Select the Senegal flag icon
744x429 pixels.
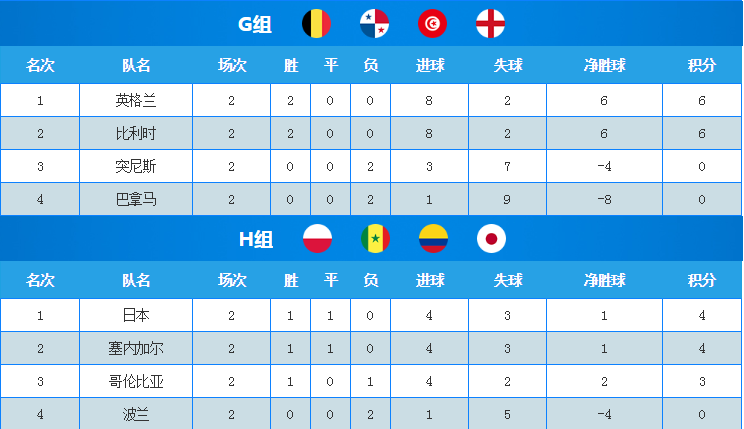click(x=375, y=239)
